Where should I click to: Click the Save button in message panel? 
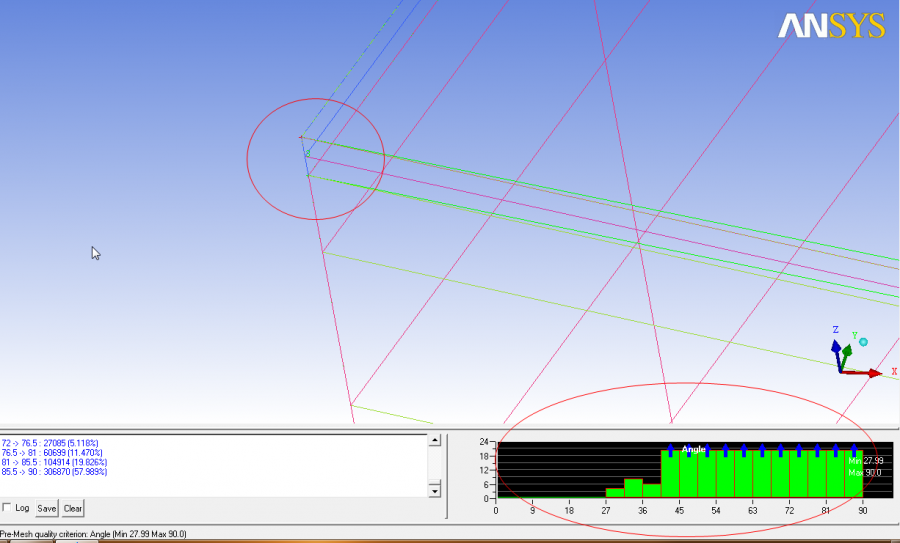(46, 509)
